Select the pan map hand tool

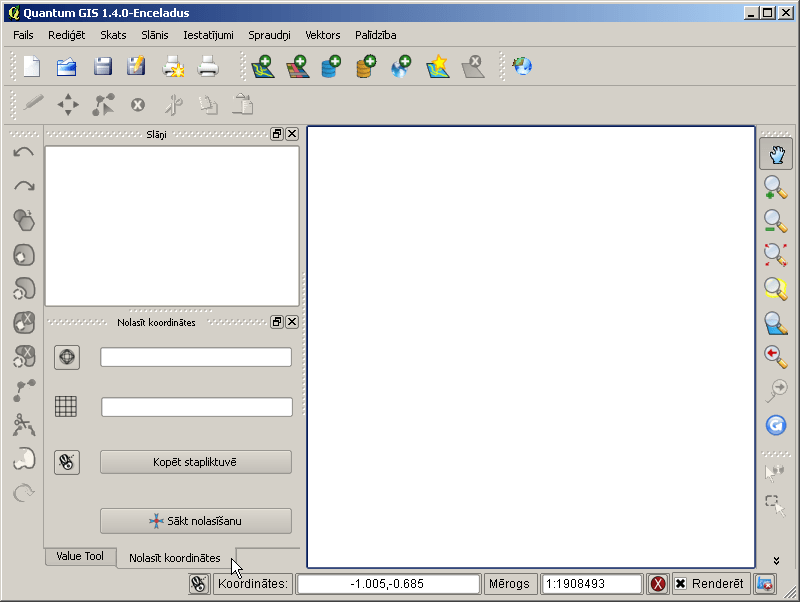[x=776, y=154]
